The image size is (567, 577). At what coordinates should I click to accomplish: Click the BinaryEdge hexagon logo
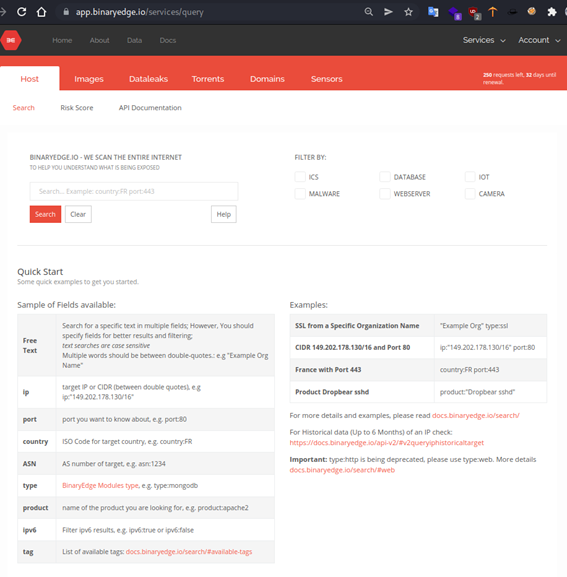(11, 40)
